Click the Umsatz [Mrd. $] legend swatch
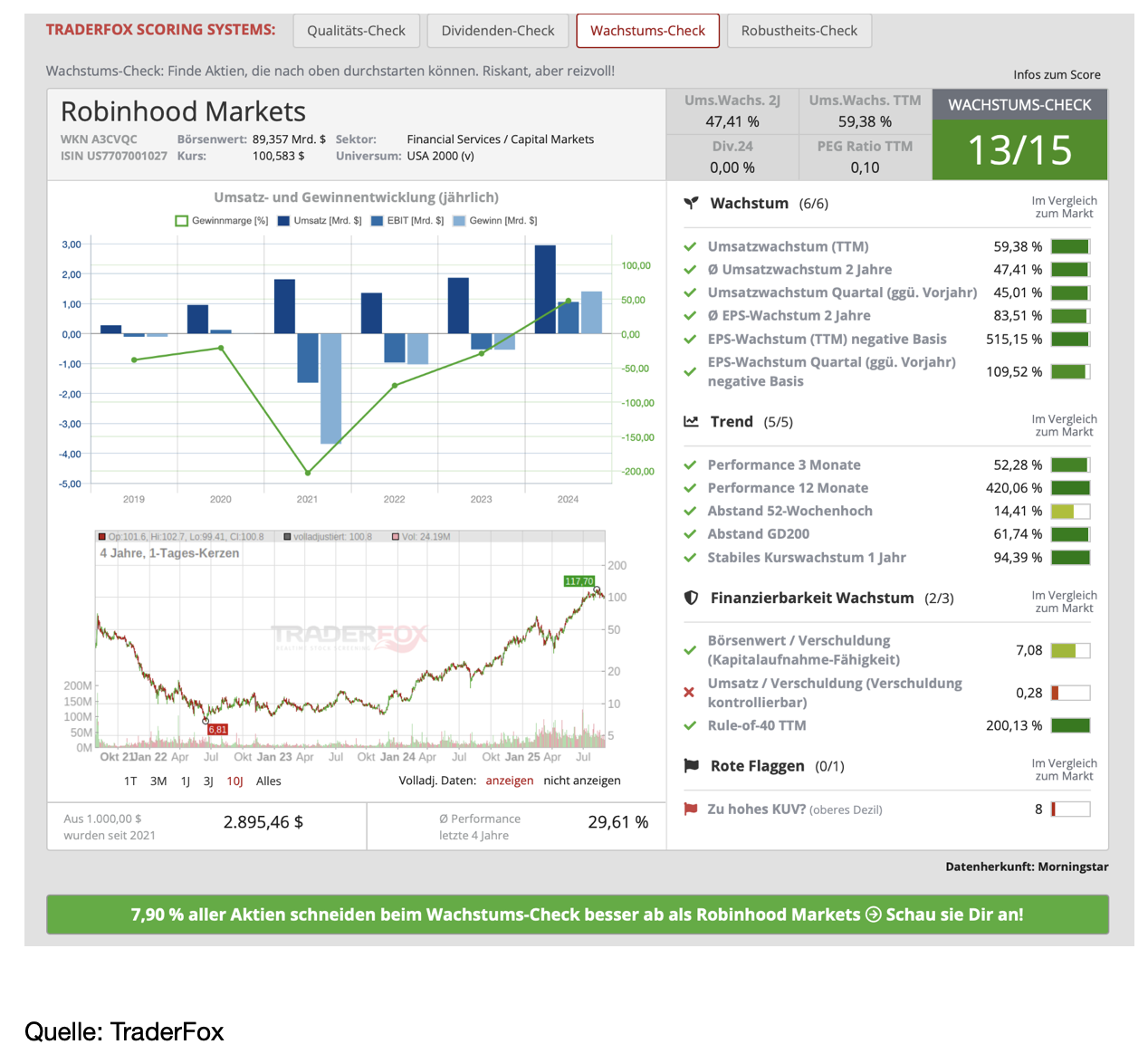This screenshot has width=1148, height=1054. click(x=283, y=220)
